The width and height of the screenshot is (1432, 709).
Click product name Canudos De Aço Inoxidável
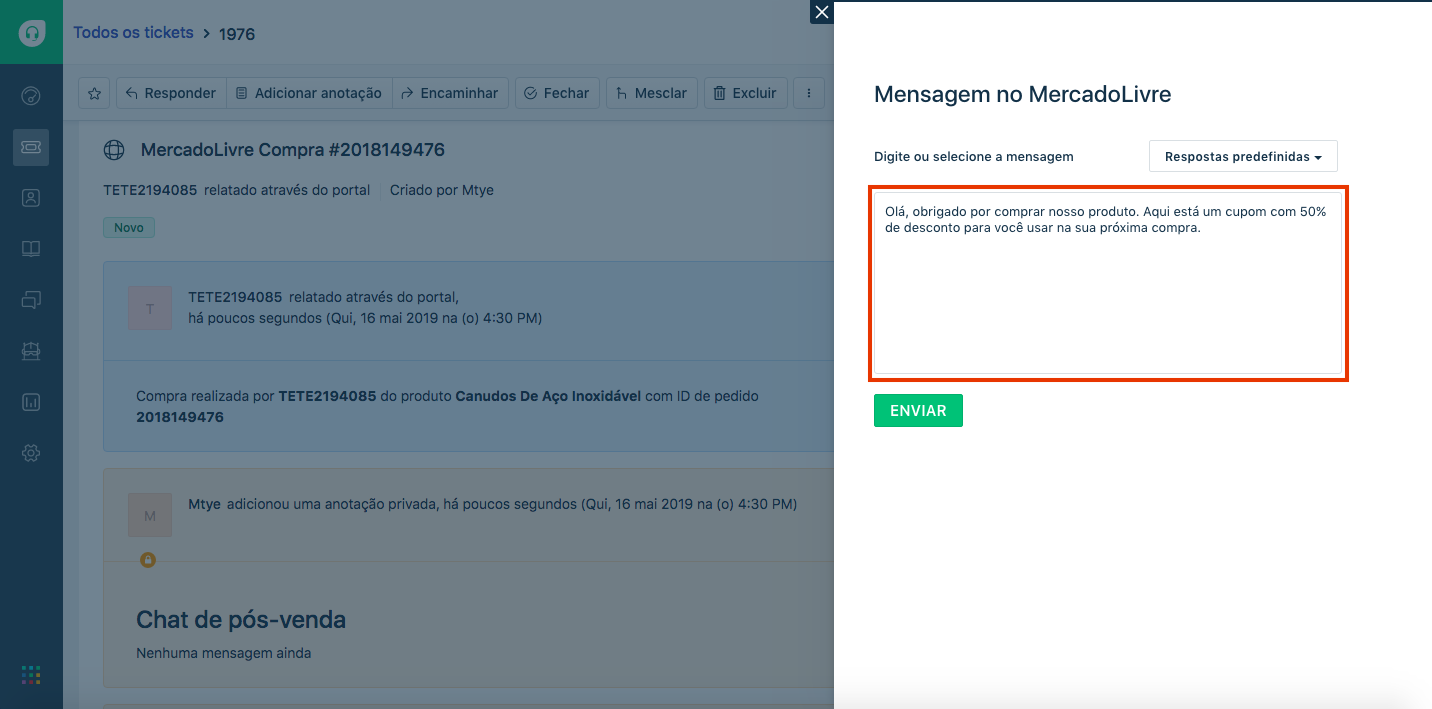[x=548, y=396]
